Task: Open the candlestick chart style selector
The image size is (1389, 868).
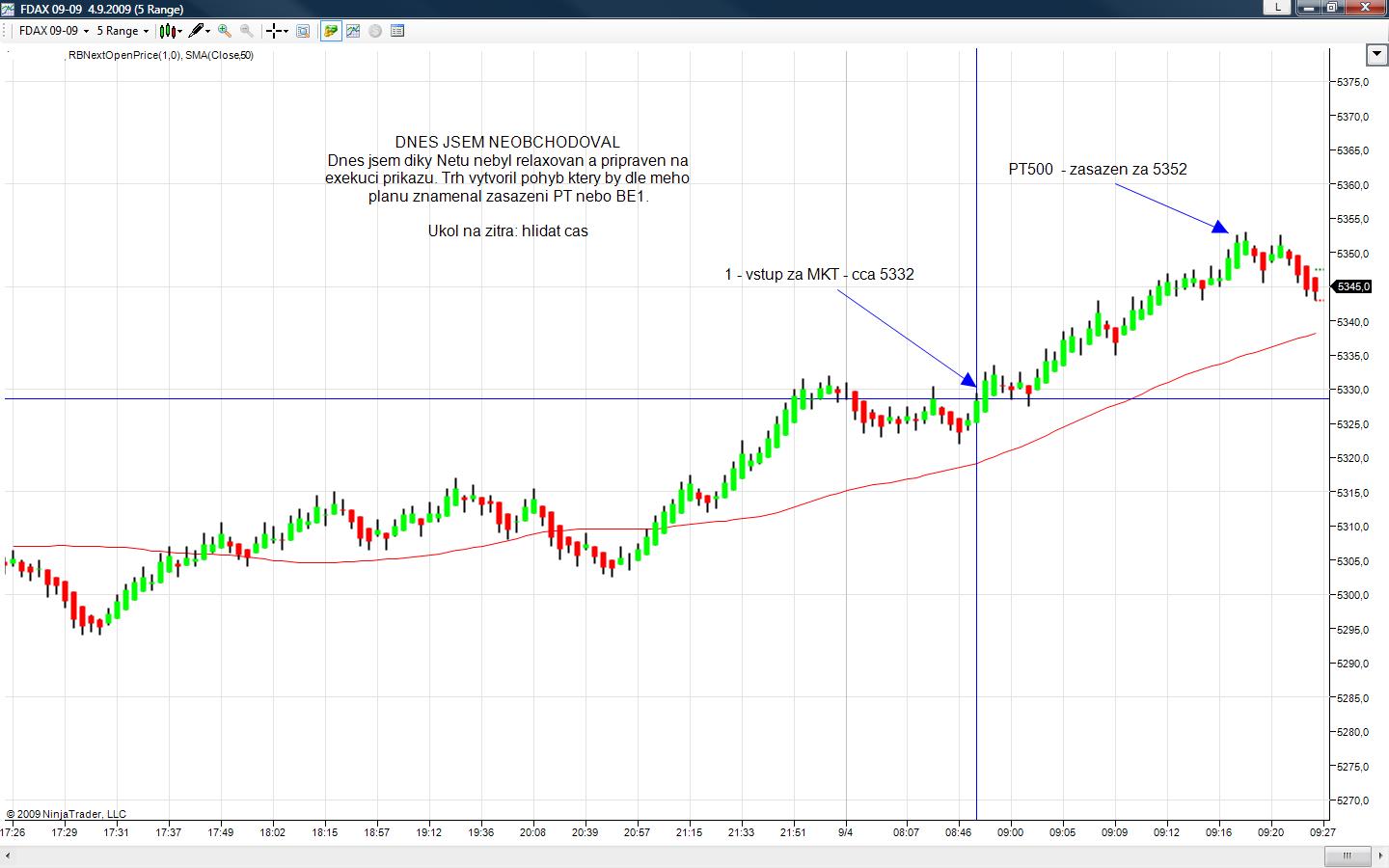Action: (x=171, y=31)
